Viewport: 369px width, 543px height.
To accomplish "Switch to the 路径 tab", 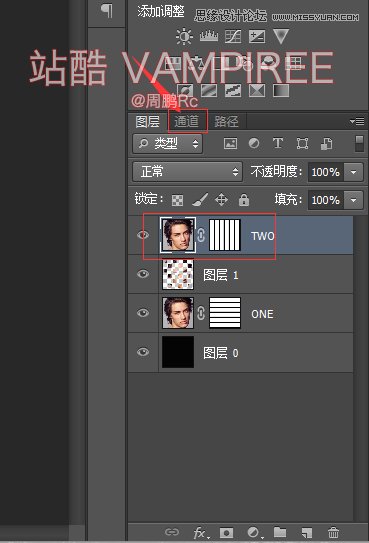I will point(226,122).
